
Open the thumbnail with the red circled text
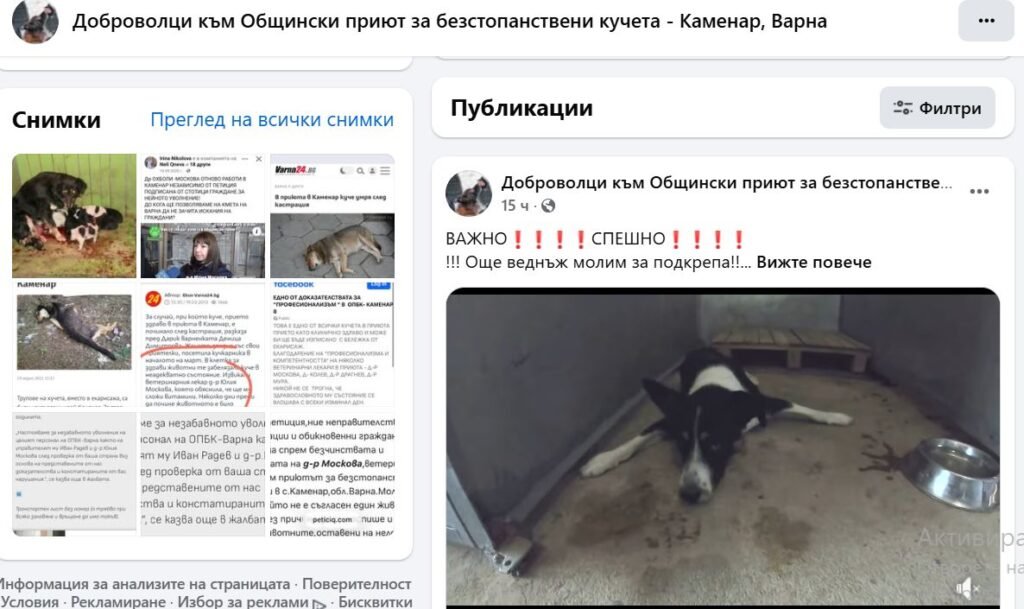tap(202, 345)
